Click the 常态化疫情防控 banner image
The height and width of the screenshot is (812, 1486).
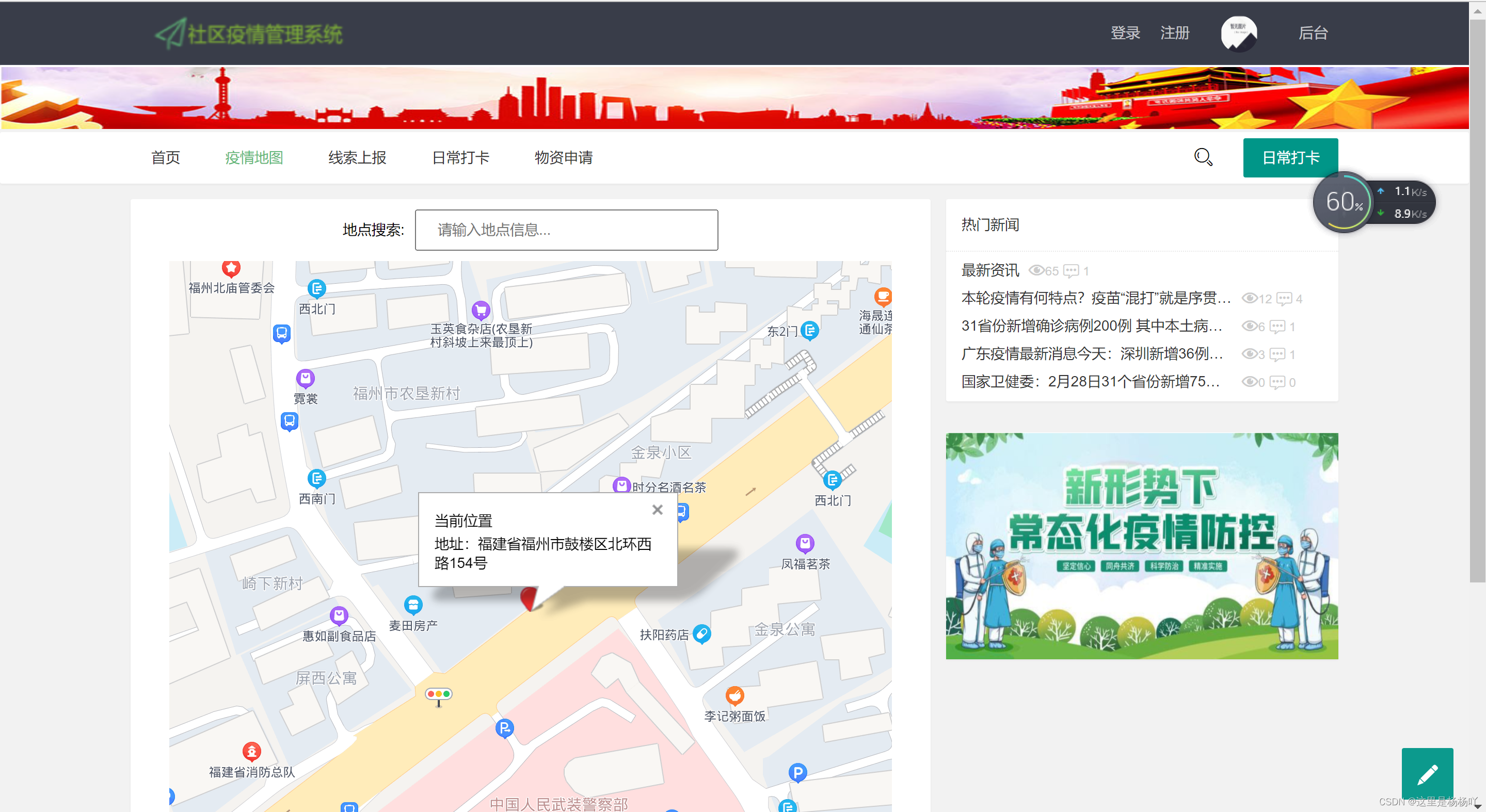click(1141, 546)
